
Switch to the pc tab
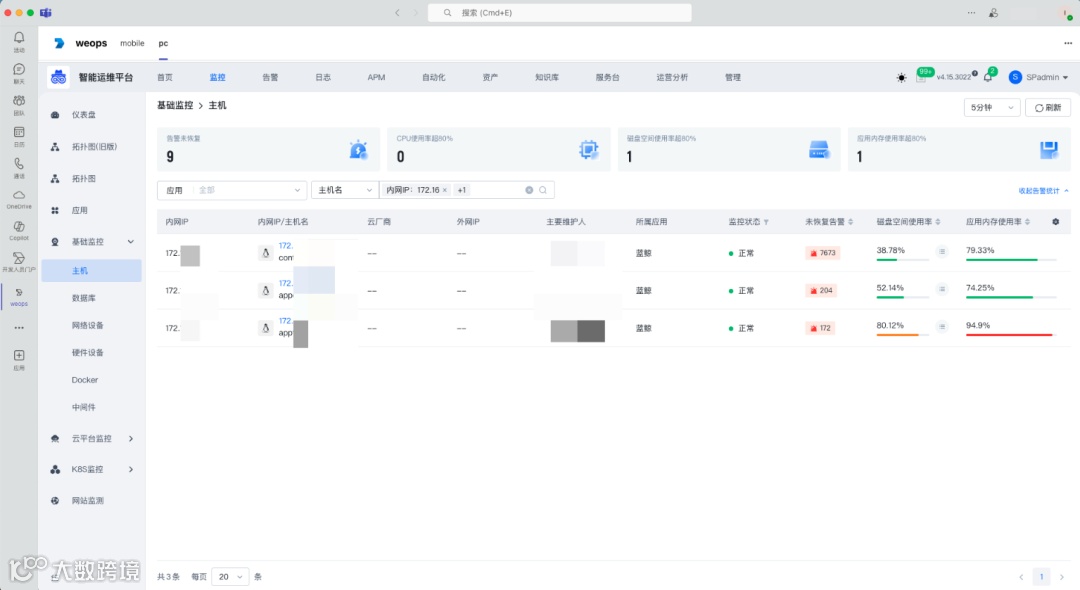pos(163,43)
